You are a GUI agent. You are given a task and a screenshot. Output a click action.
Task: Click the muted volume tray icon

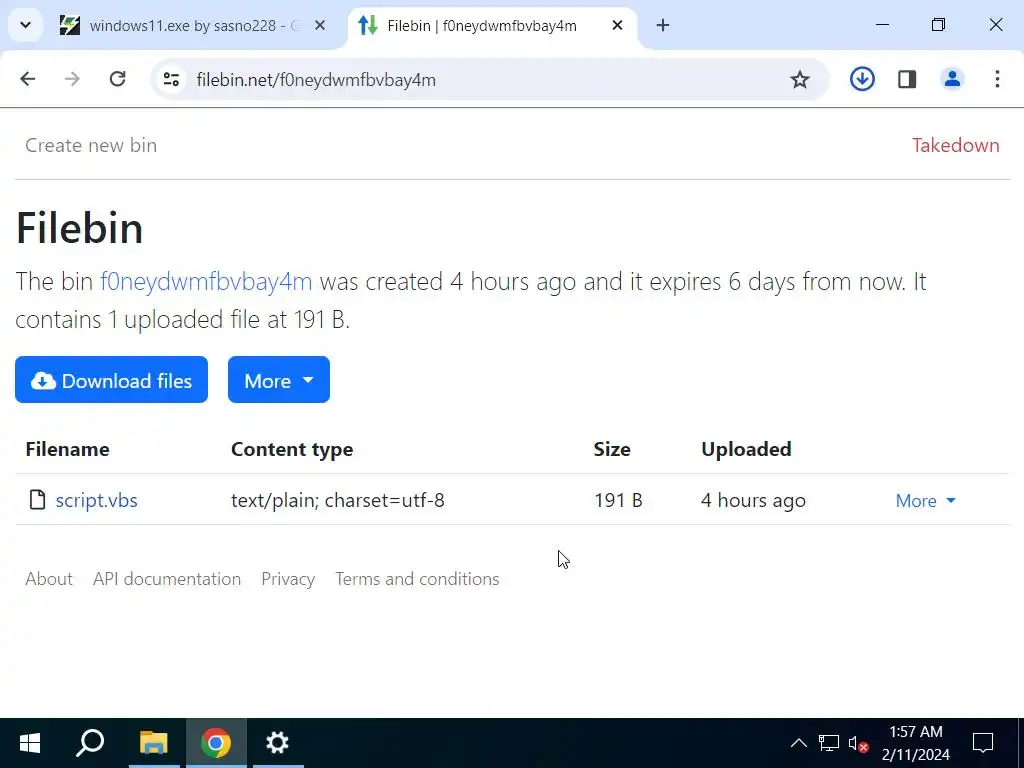click(858, 743)
